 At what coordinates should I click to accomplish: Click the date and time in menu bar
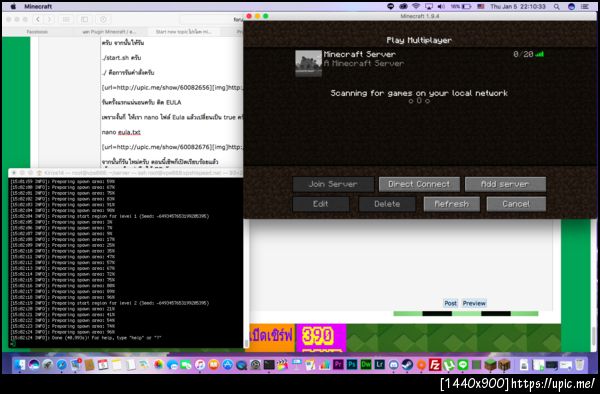[x=518, y=7]
